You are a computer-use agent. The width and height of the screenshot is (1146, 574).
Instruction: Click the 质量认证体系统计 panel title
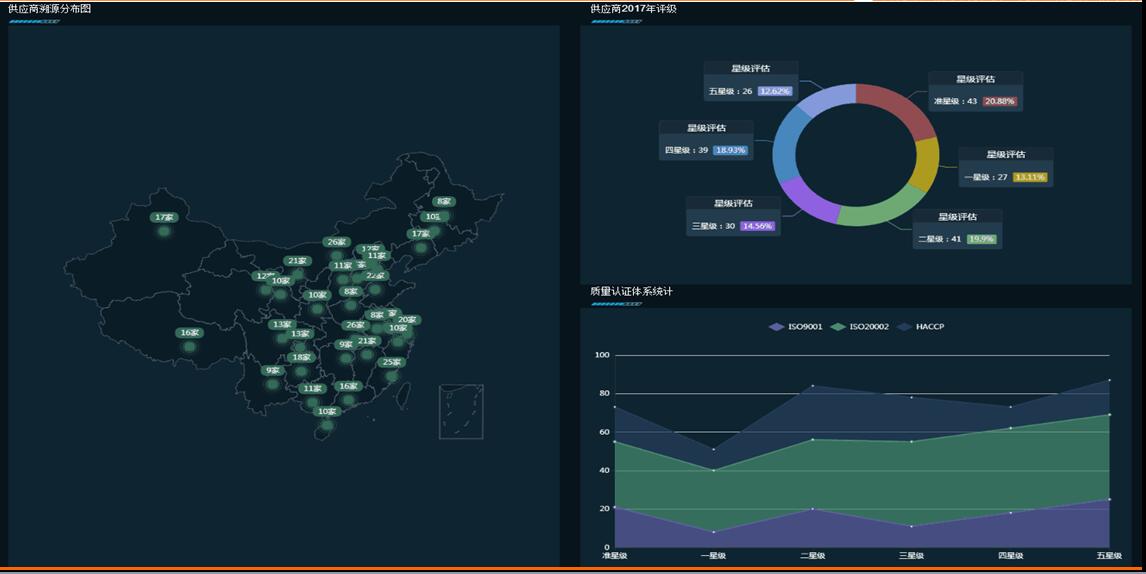(x=631, y=292)
